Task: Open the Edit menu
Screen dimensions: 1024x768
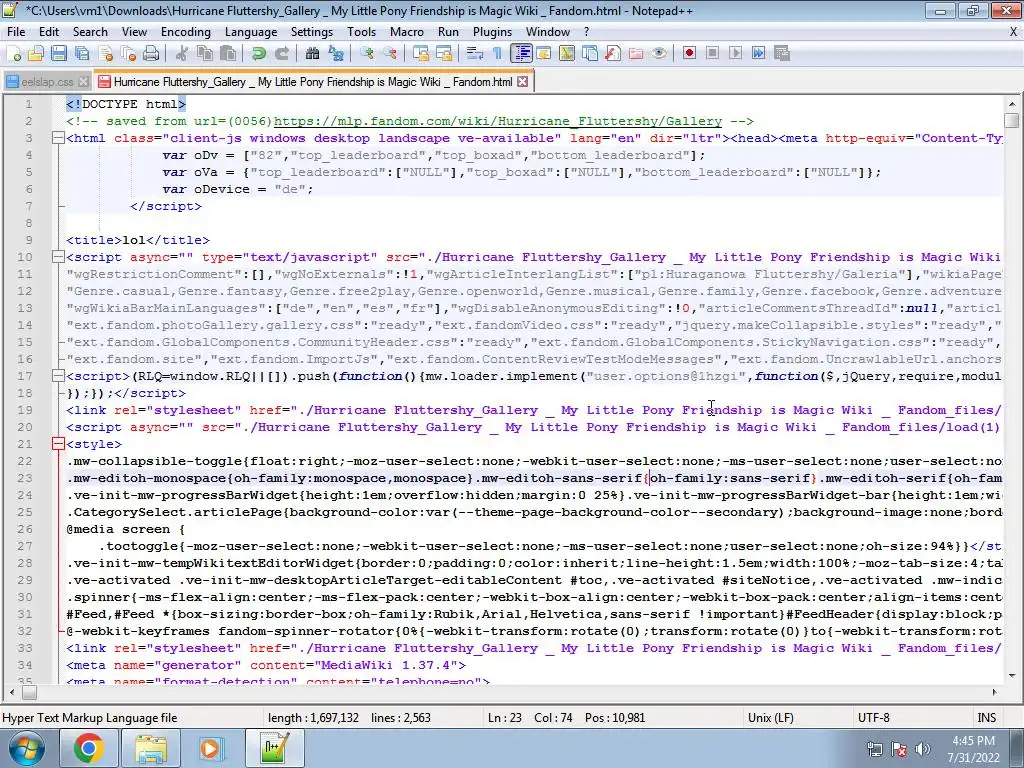Action: pos(49,32)
